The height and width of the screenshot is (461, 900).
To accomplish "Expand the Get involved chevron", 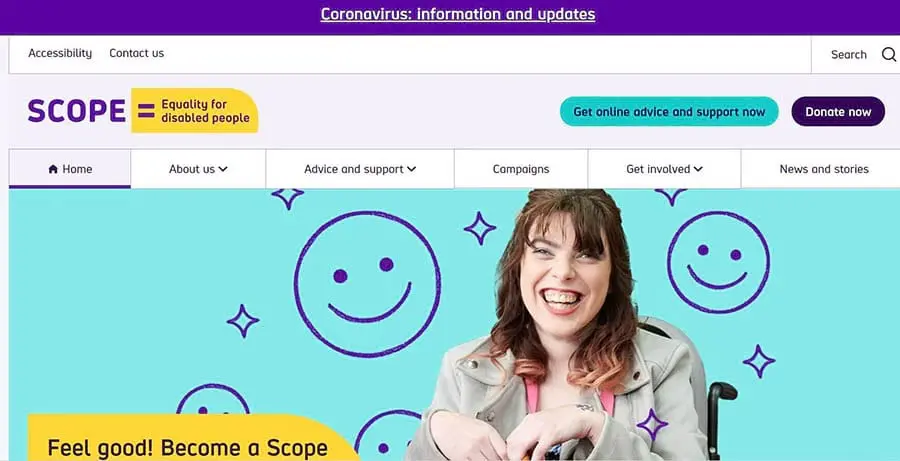I will tap(698, 169).
